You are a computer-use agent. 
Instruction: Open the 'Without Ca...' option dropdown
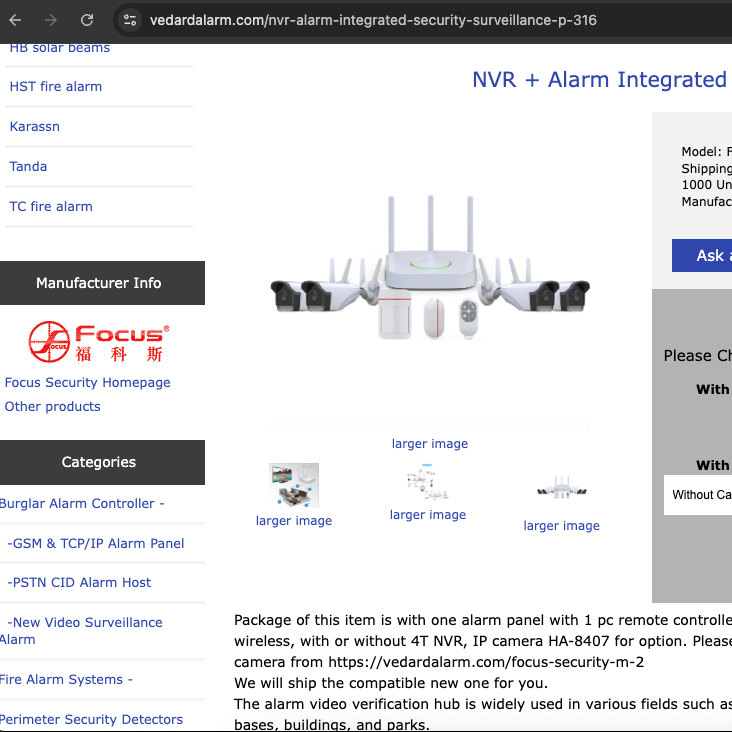698,495
